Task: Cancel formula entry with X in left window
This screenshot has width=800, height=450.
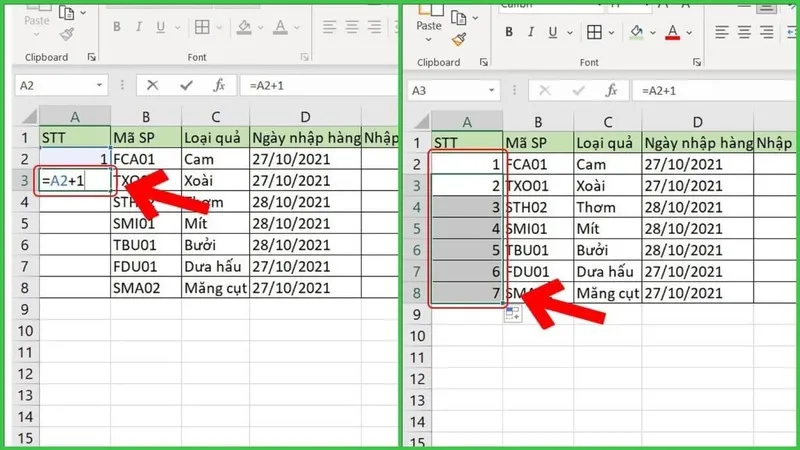Action: click(152, 85)
